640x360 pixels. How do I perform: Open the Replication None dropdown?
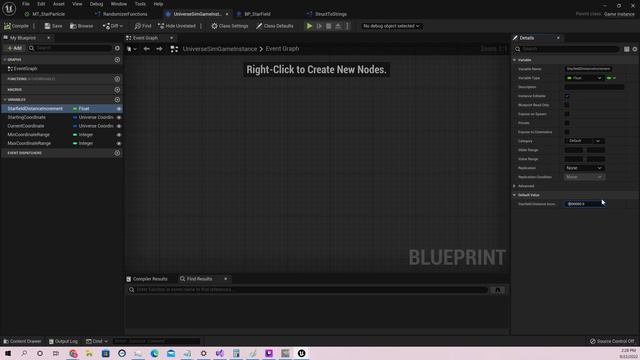click(x=584, y=168)
